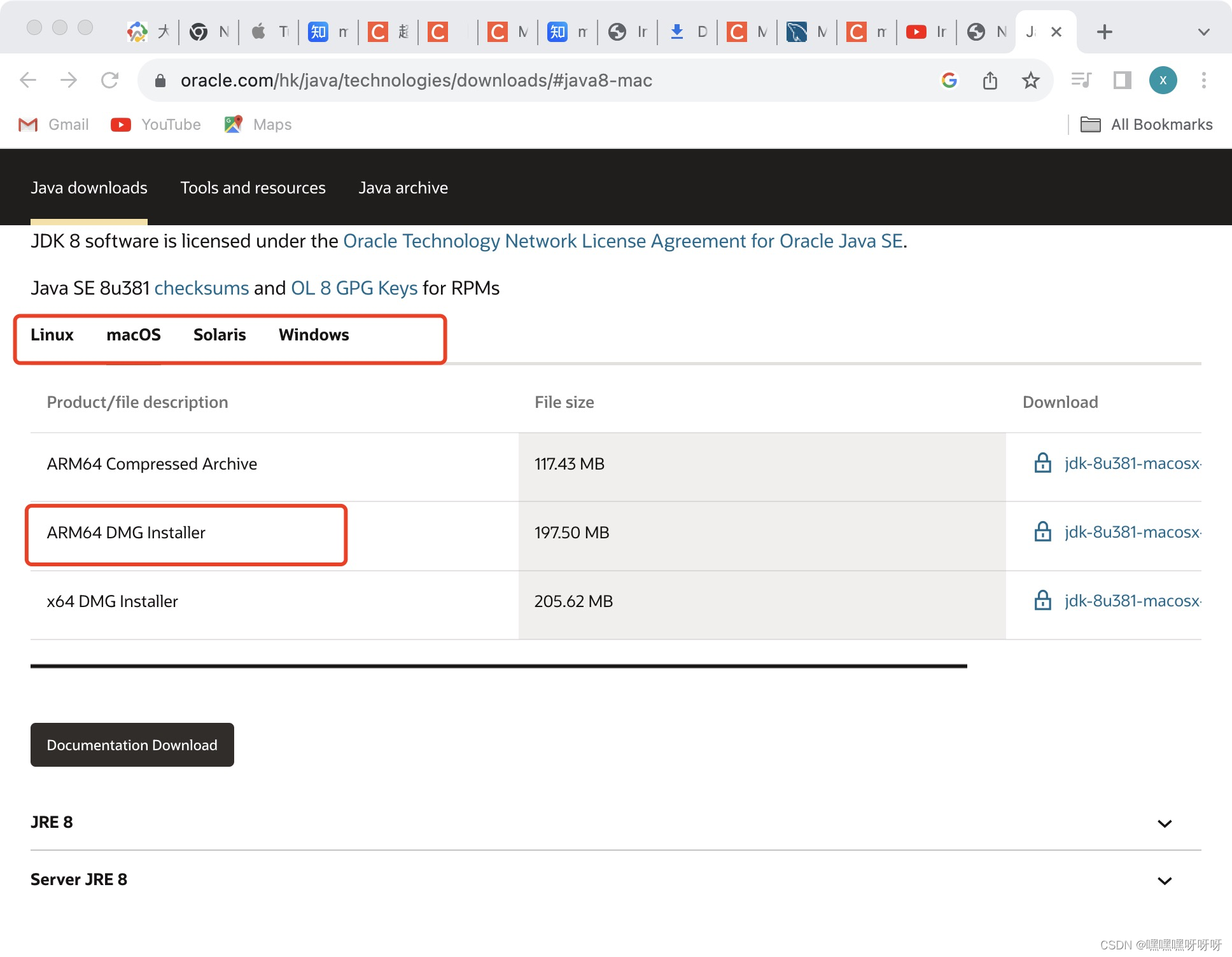
Task: Switch to the Chrome-icon browser tab
Action: point(209,32)
